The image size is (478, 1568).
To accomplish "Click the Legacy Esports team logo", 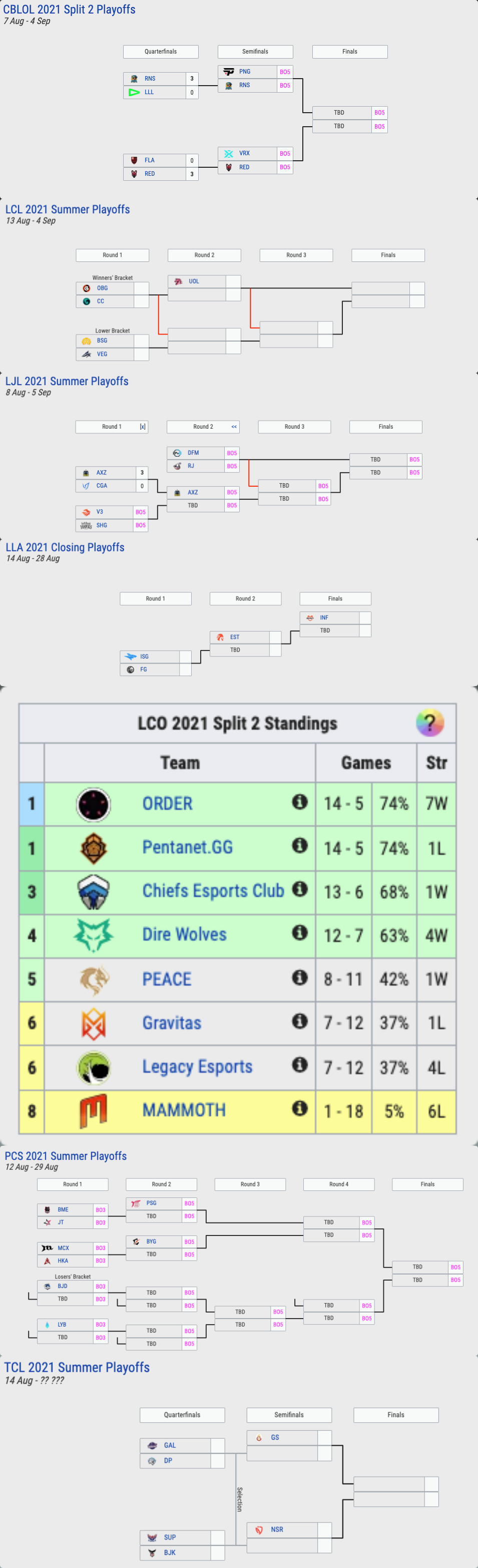I will [93, 1067].
